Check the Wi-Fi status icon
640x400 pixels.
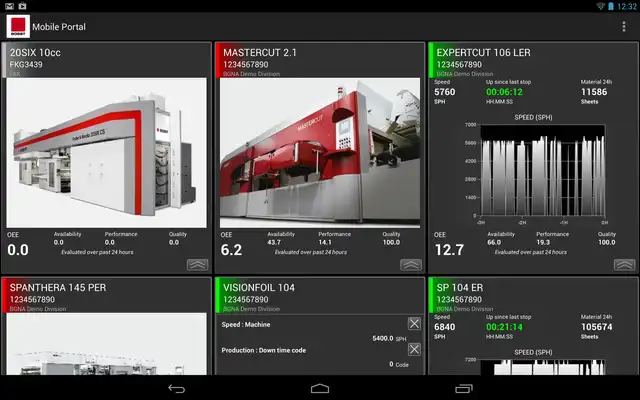pos(600,6)
